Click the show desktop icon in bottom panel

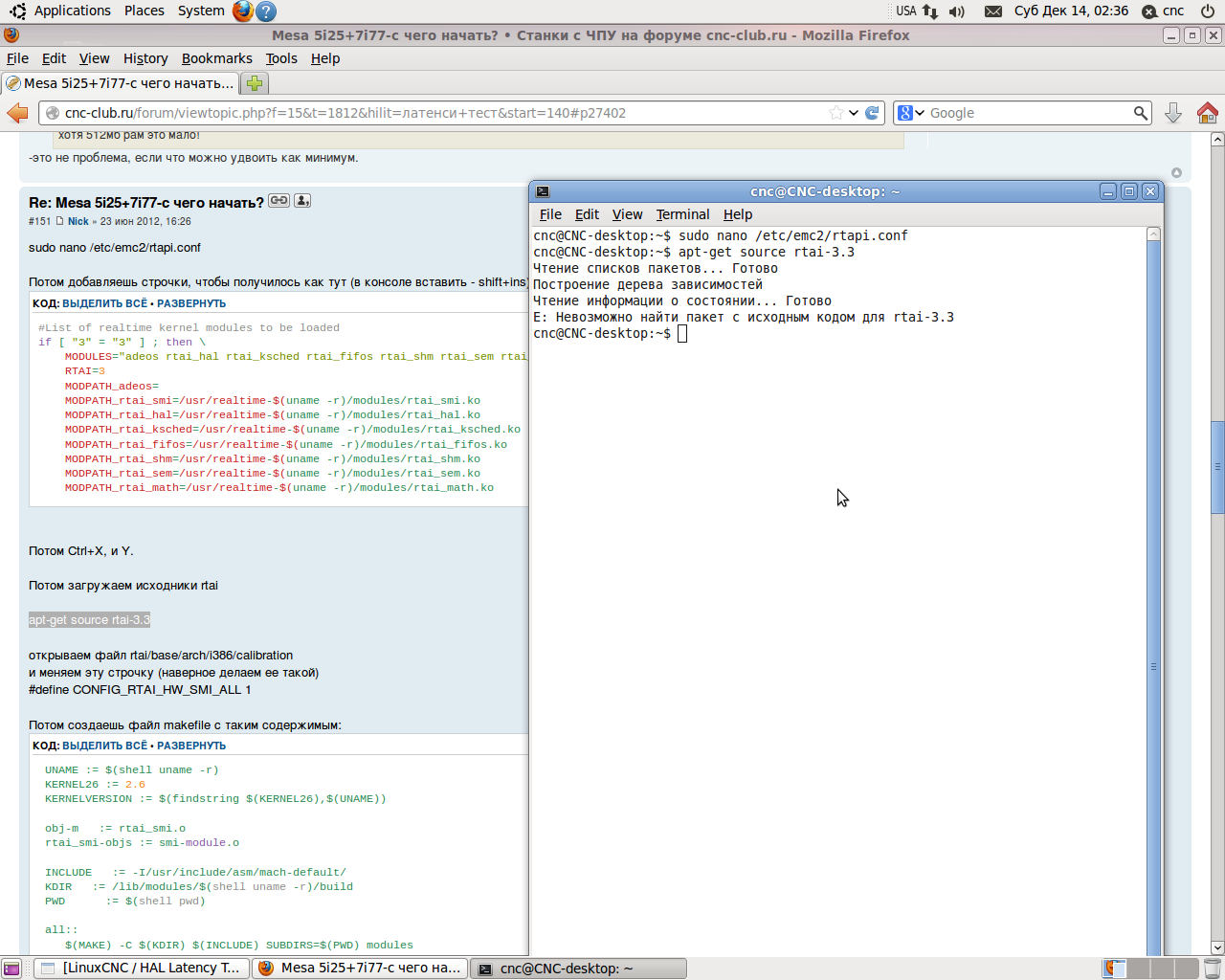(x=11, y=969)
